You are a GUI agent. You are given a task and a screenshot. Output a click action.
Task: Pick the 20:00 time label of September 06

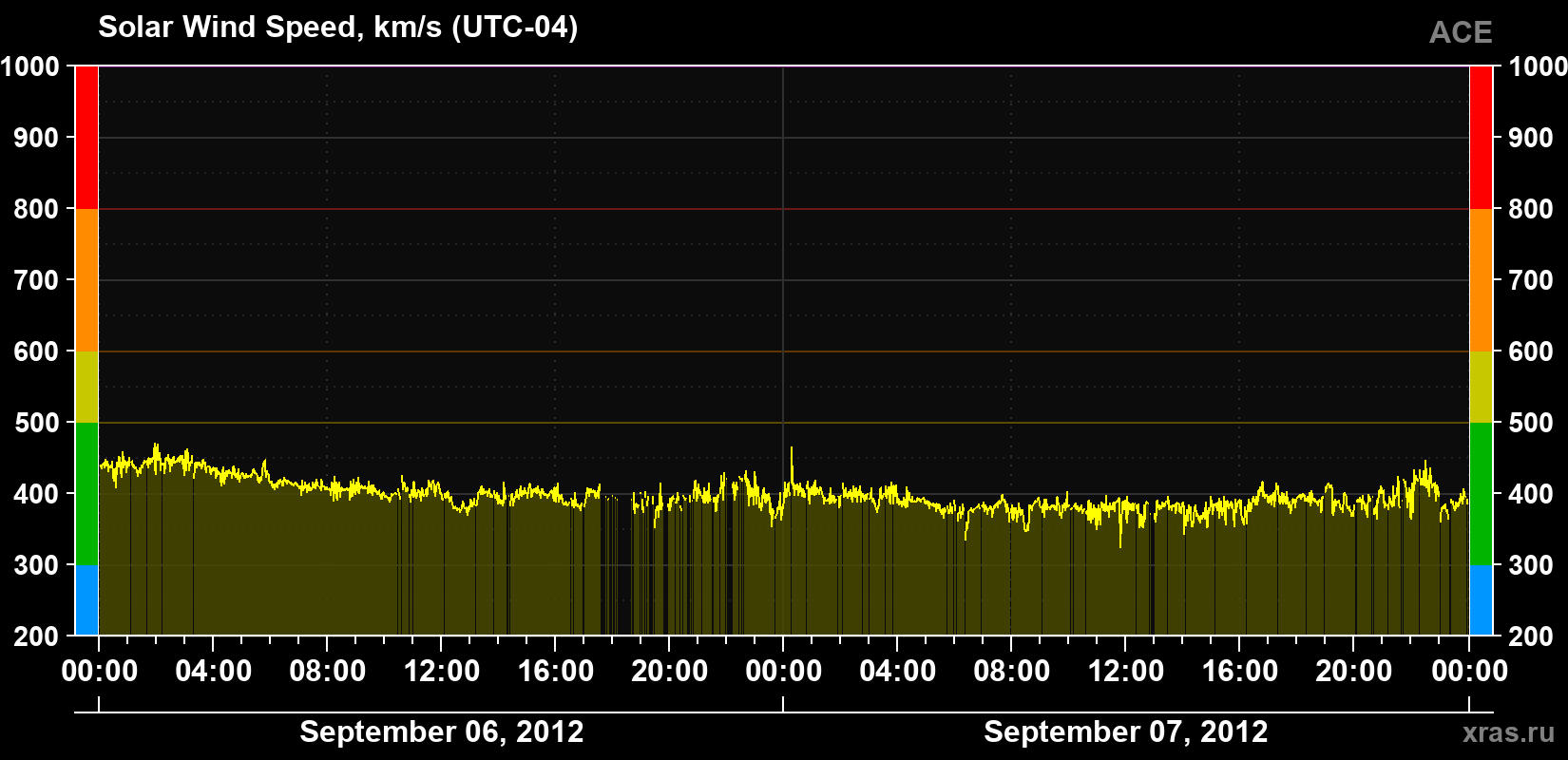pos(670,671)
